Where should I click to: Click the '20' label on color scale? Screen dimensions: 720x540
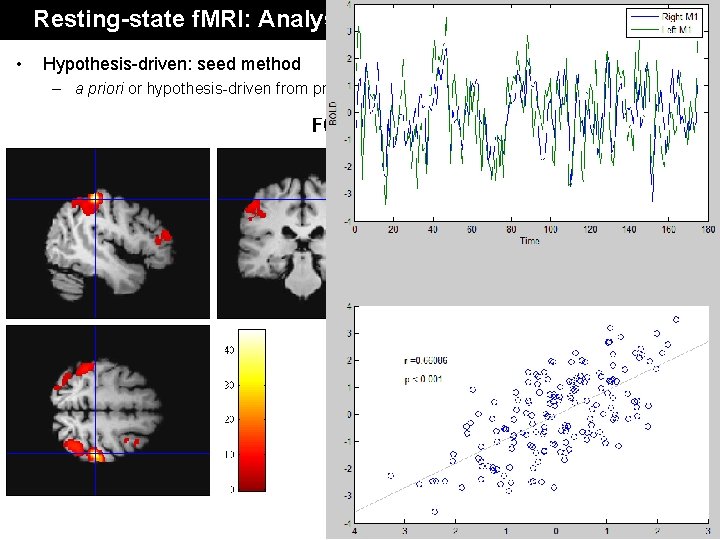click(229, 419)
